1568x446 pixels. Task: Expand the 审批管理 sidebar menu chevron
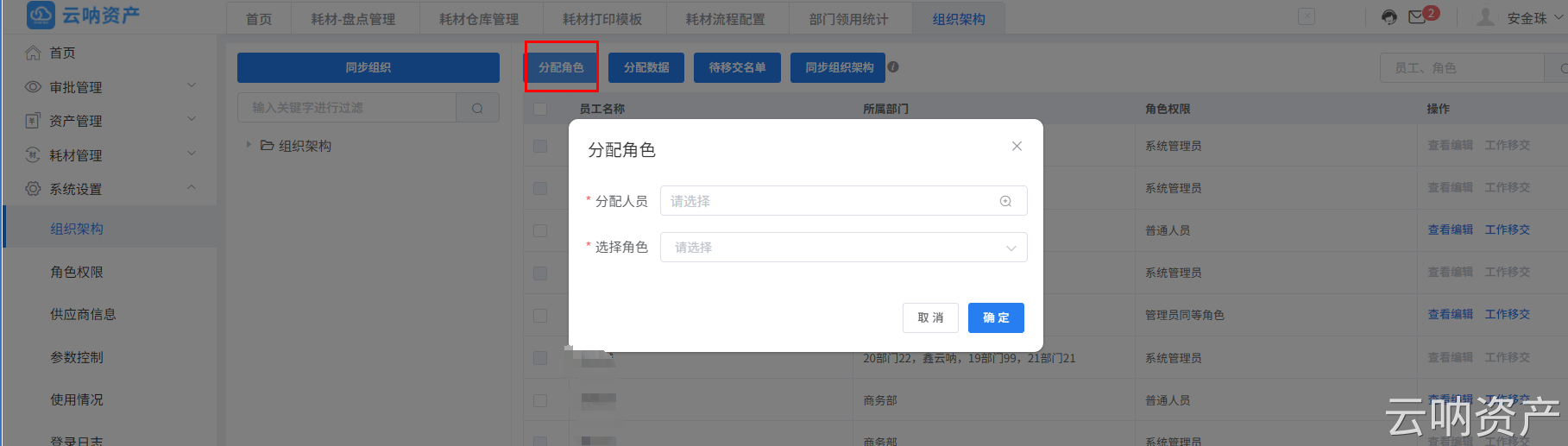192,85
